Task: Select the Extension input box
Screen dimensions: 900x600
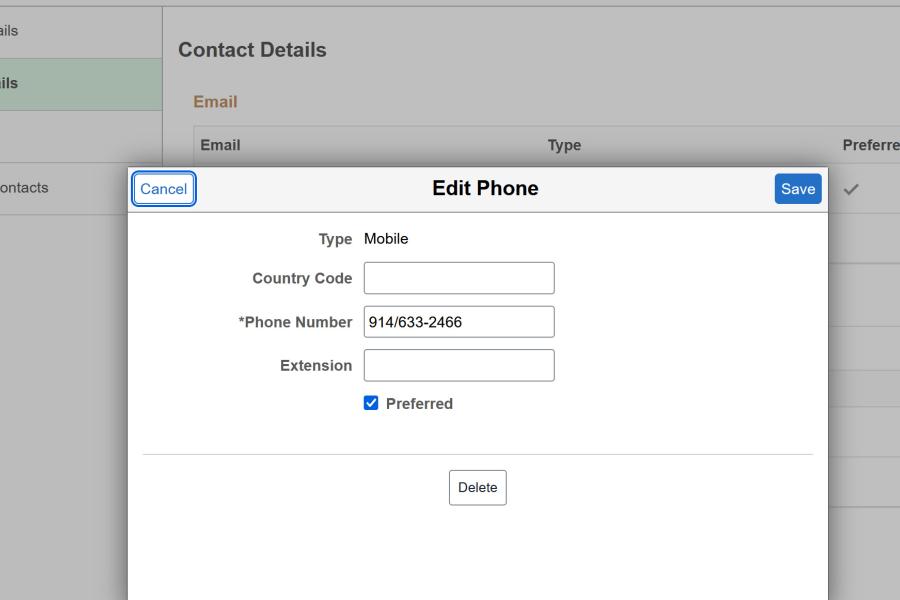Action: click(458, 365)
